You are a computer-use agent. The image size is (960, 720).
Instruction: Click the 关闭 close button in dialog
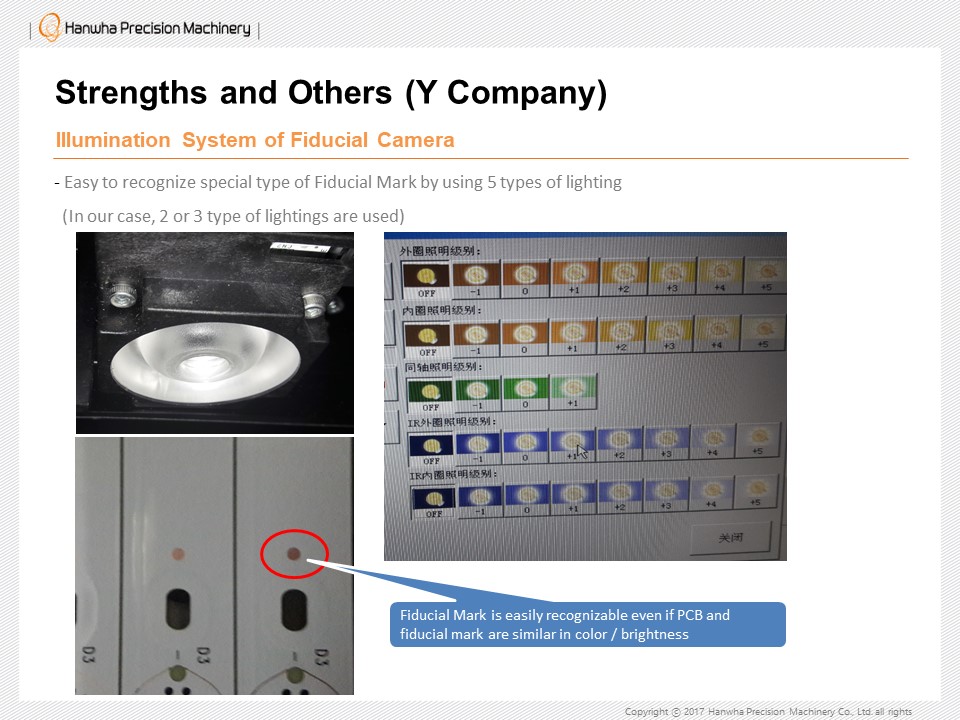click(x=730, y=538)
